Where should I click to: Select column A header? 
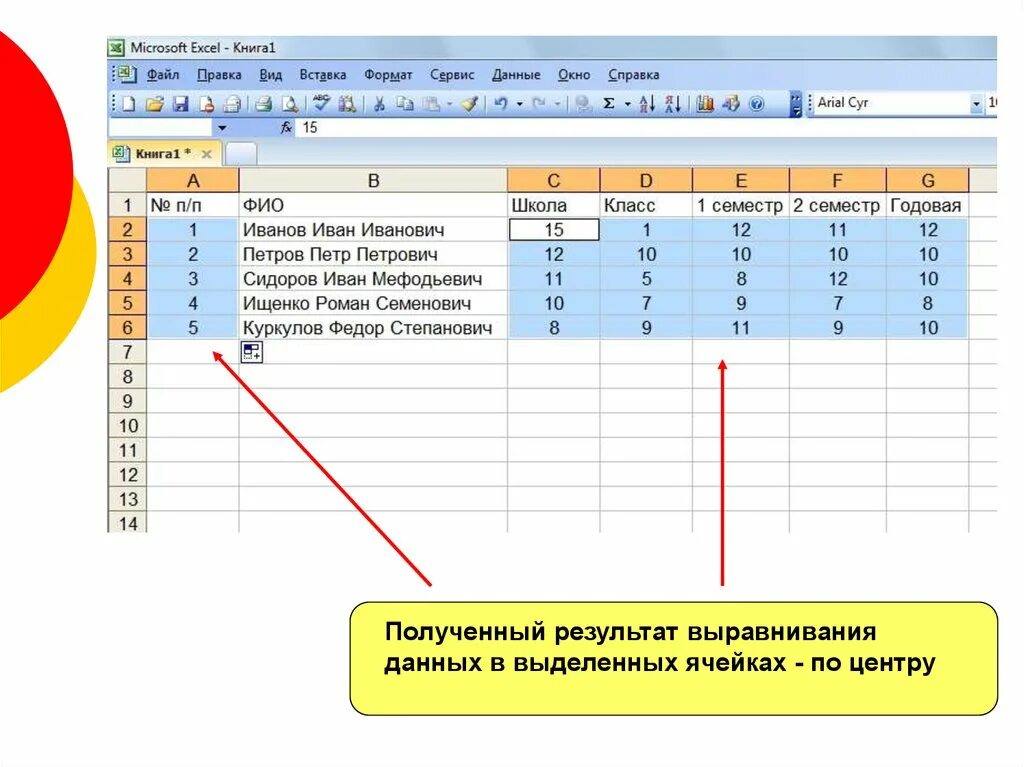pos(193,180)
